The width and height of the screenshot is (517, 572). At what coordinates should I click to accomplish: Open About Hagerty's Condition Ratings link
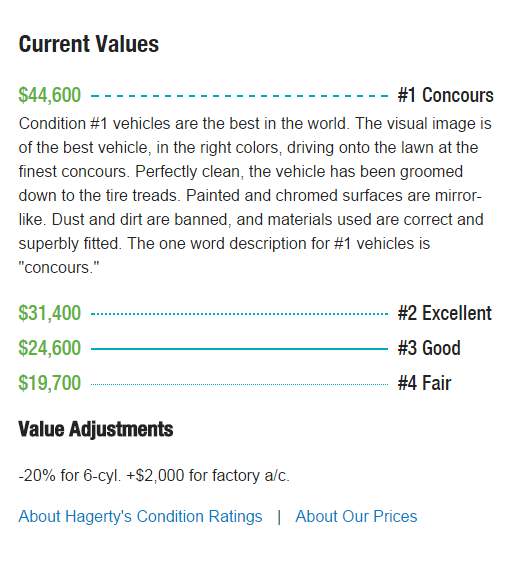click(140, 517)
